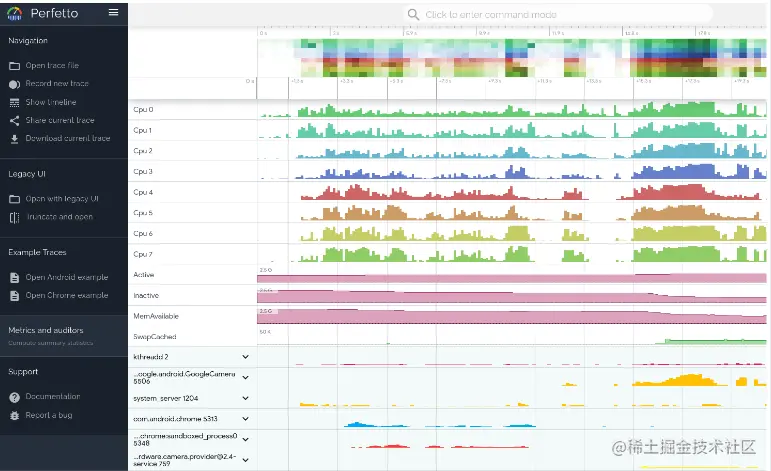Collapse the Example Traces section header
The height and width of the screenshot is (471, 771).
pos(37,252)
